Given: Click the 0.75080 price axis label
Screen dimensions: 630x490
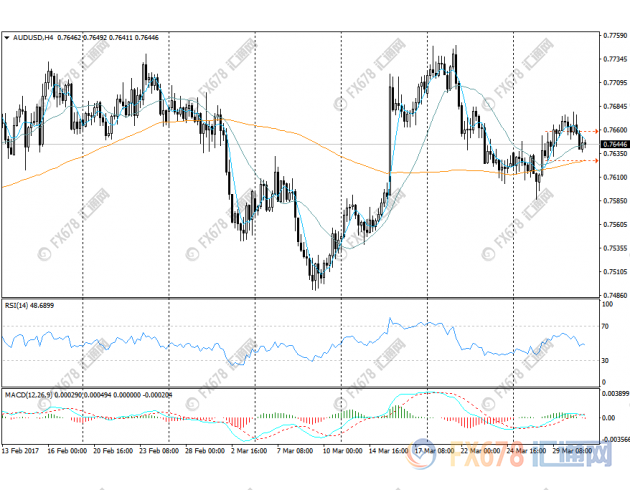Looking at the screenshot, I should coord(614,271).
